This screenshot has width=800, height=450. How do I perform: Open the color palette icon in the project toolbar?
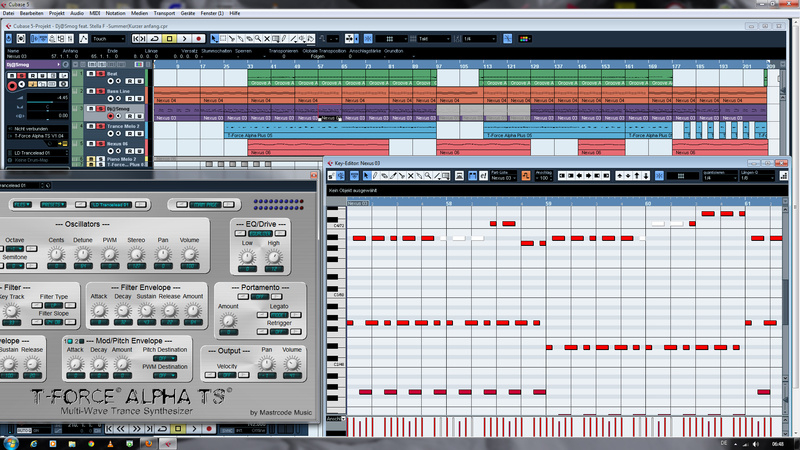[524, 39]
